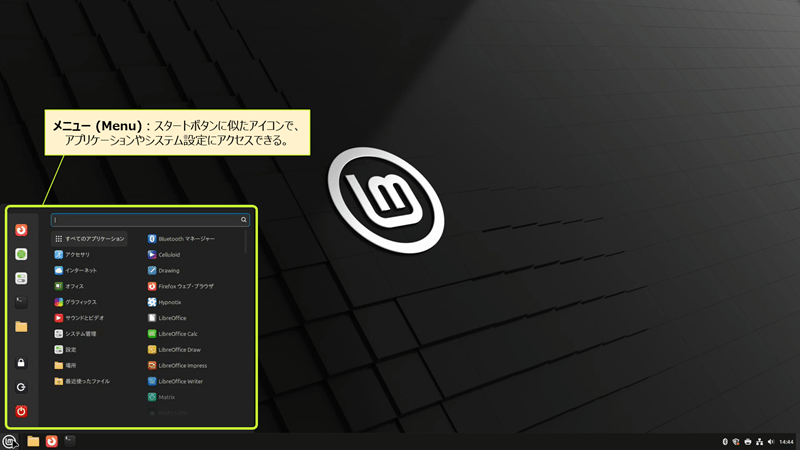Select the アクセサリ category
The width and height of the screenshot is (800, 450).
coord(90,255)
